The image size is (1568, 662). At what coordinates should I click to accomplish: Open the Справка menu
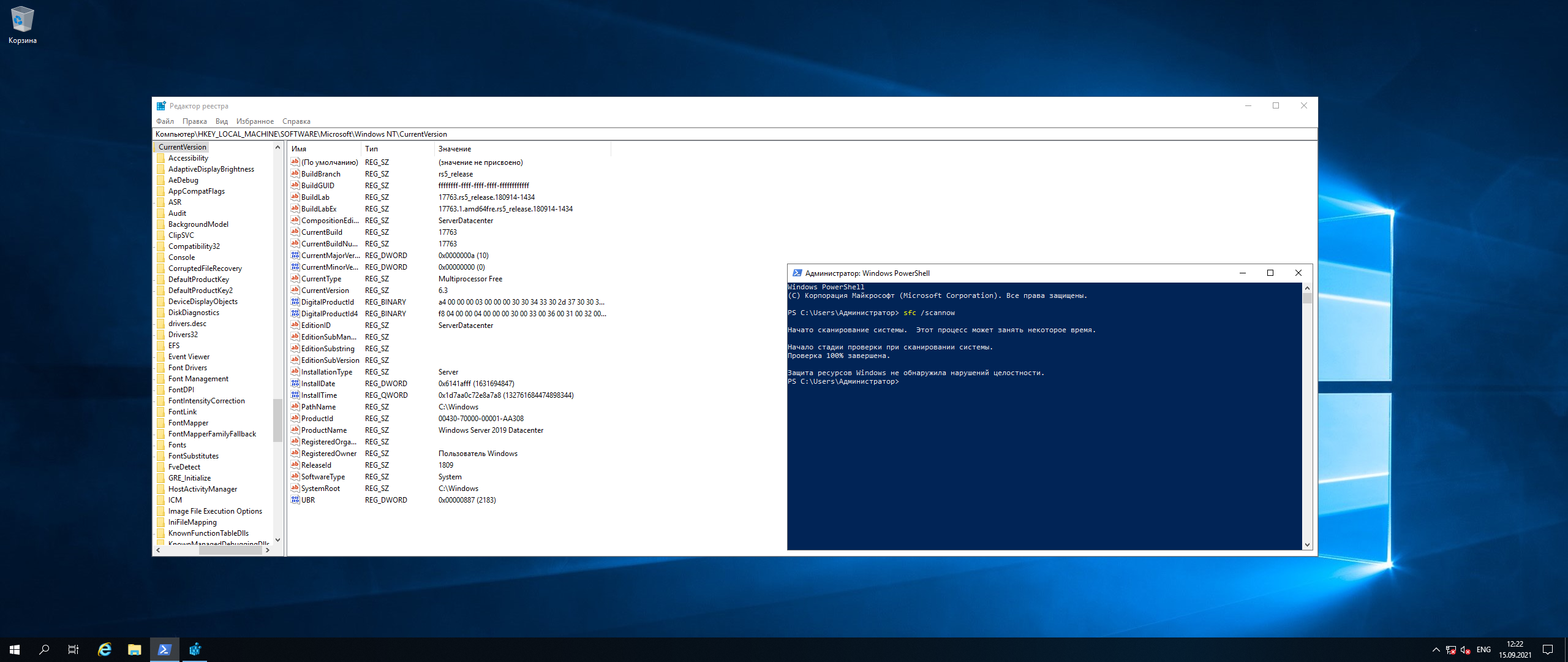click(x=296, y=121)
